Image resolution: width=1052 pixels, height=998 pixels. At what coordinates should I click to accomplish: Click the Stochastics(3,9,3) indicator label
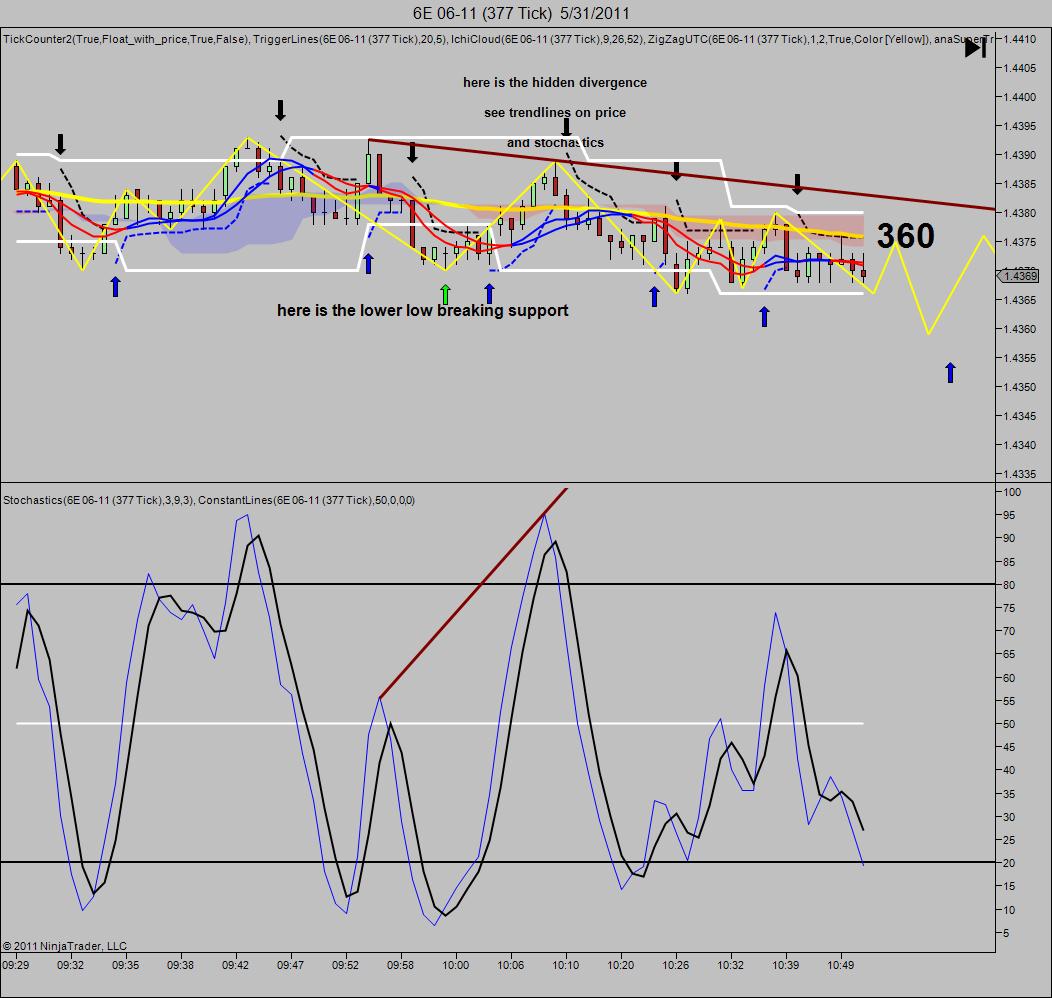tap(97, 500)
